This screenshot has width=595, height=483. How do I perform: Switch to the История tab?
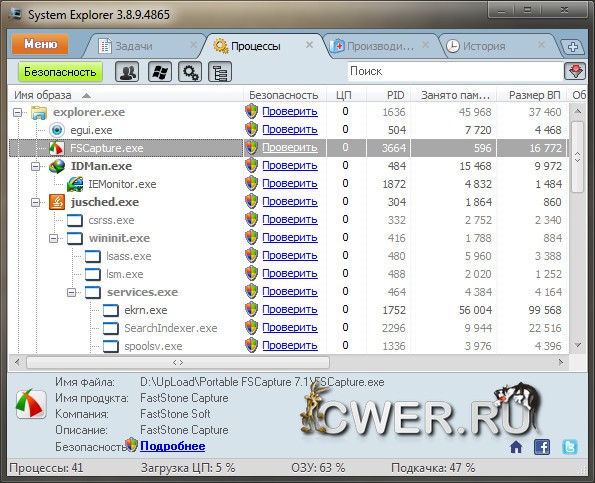click(483, 46)
